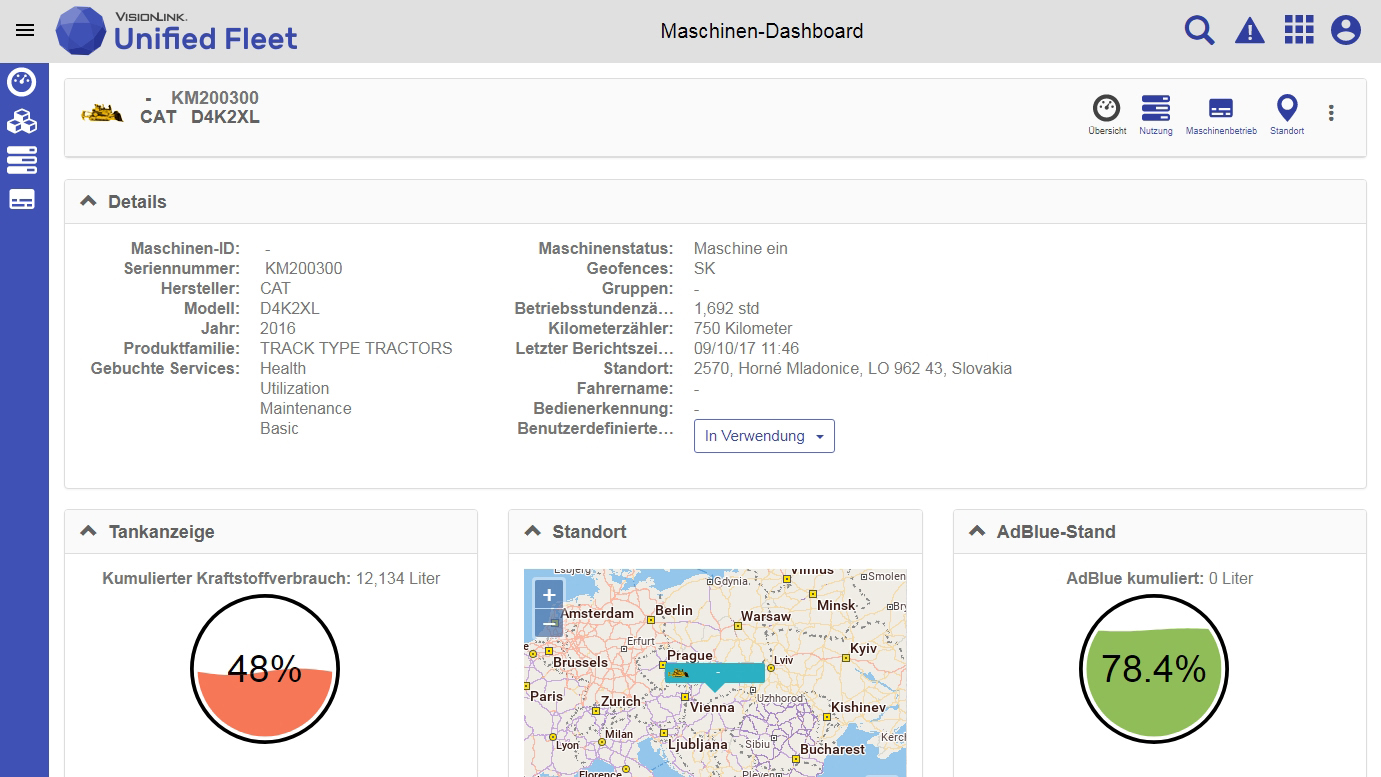Viewport: 1381px width, 777px height.
Task: Switch to the Standort view in header
Action: click(1287, 115)
